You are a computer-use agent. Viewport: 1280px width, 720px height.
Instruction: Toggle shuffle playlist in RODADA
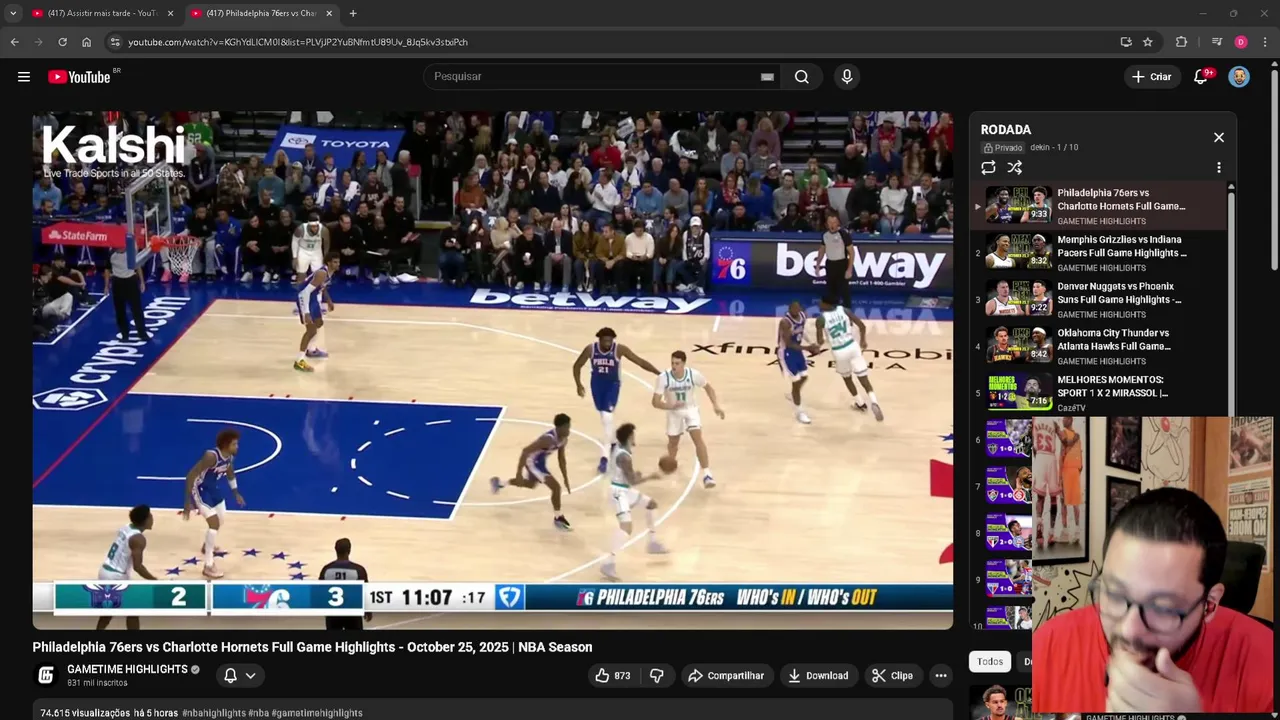(1015, 168)
